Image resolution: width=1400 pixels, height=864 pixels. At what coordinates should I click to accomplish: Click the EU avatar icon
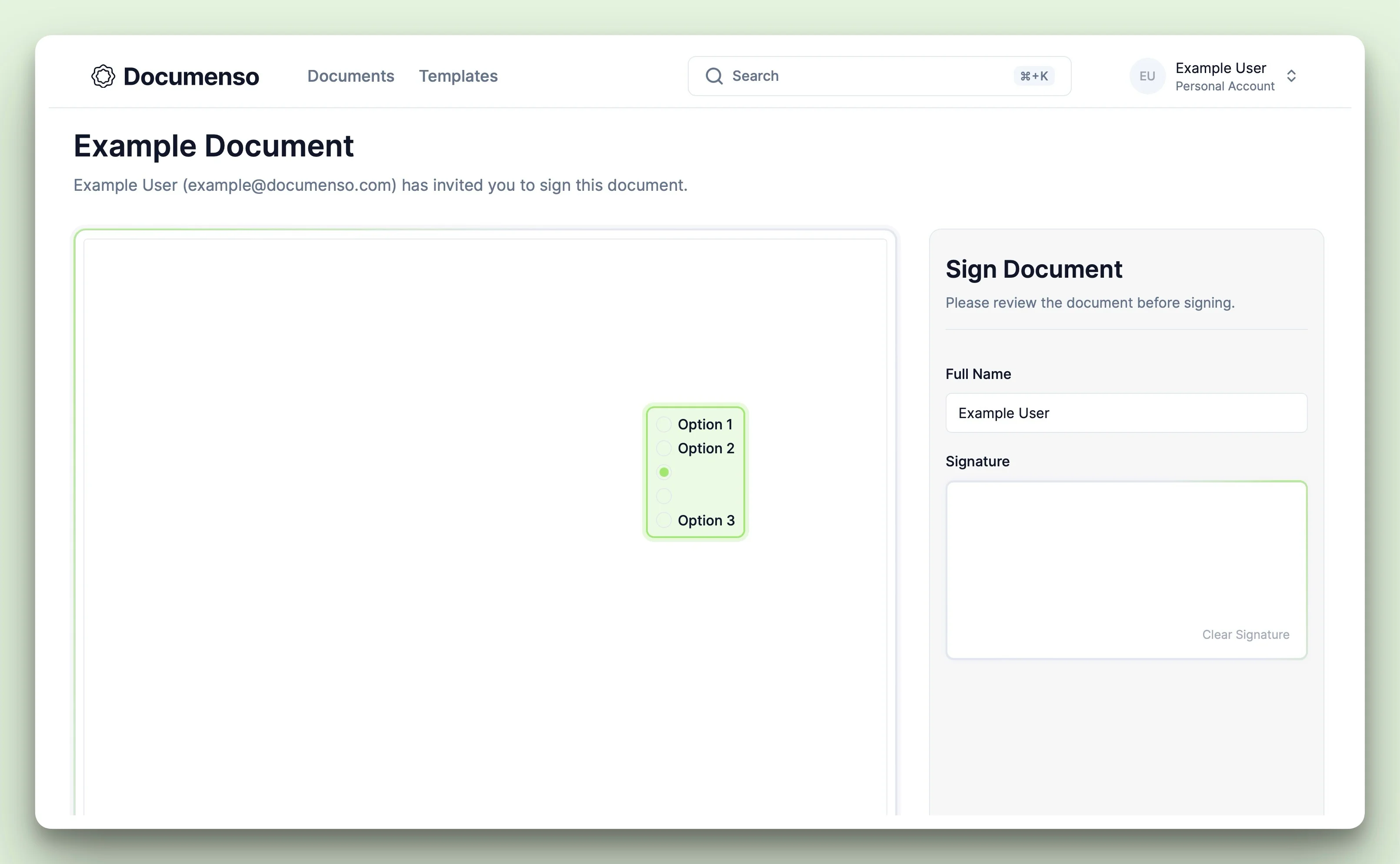point(1148,76)
